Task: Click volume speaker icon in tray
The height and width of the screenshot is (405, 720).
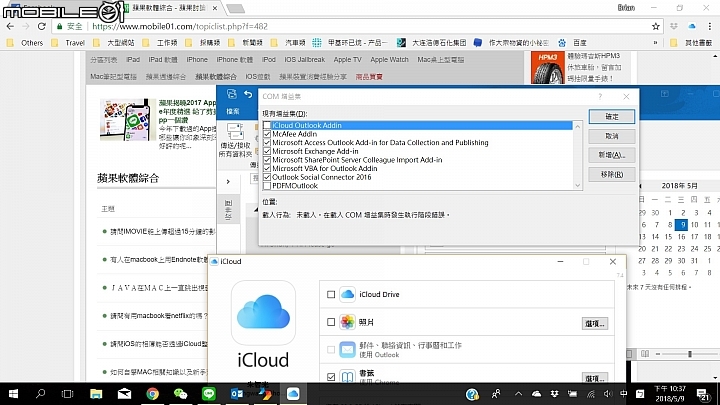Action: [x=608, y=394]
